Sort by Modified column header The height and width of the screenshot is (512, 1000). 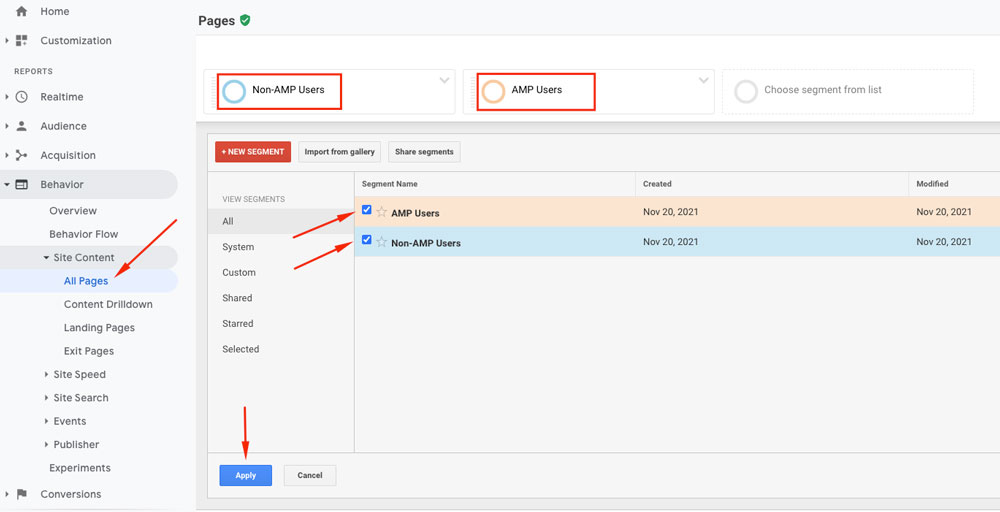(x=932, y=184)
